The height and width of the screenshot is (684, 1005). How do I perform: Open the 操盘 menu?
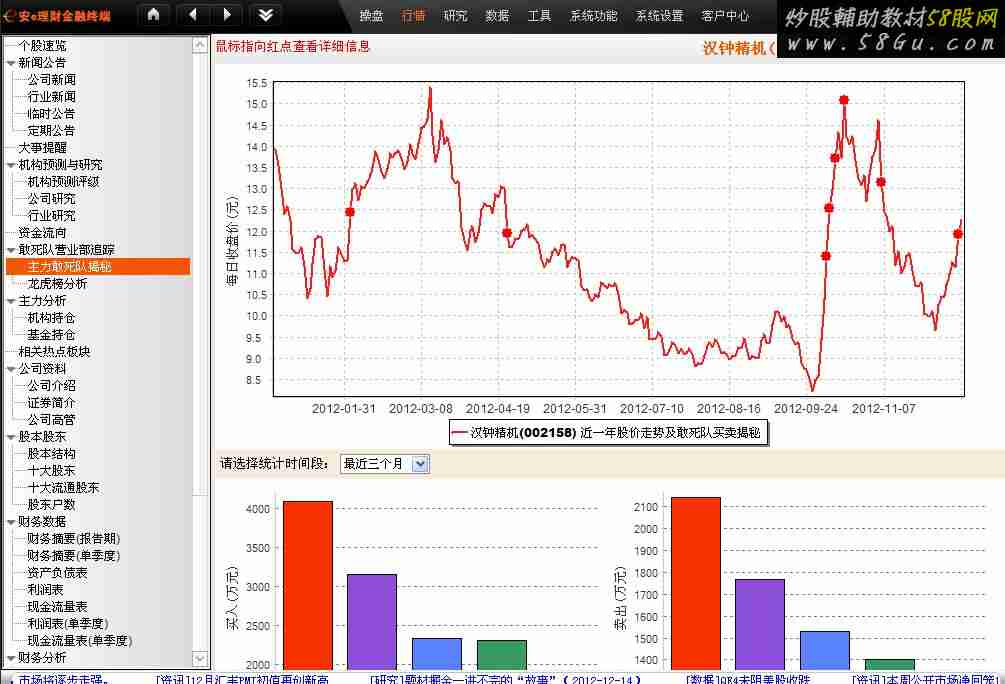coord(371,16)
